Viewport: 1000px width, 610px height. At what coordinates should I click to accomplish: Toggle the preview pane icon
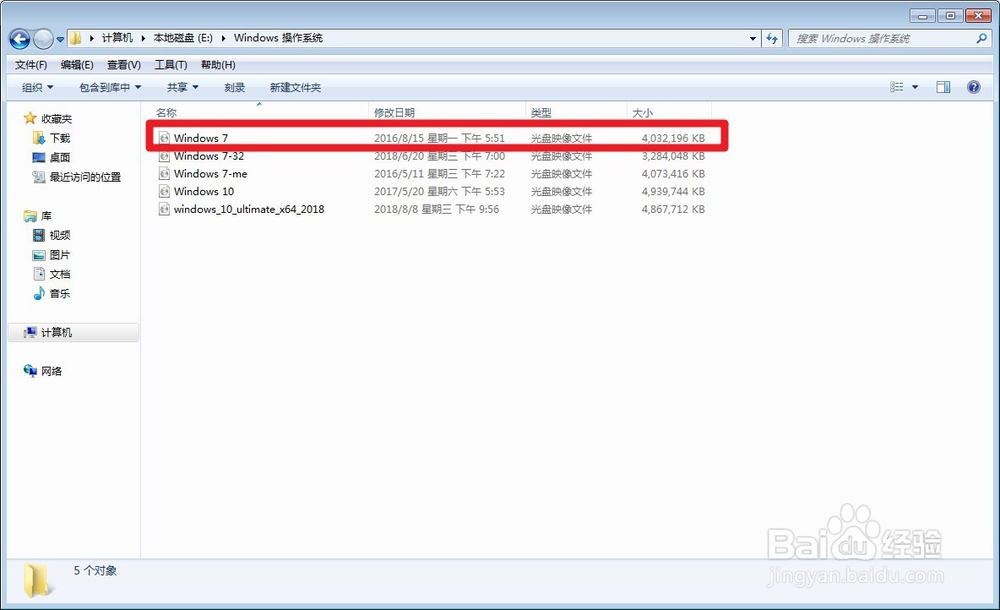(943, 87)
